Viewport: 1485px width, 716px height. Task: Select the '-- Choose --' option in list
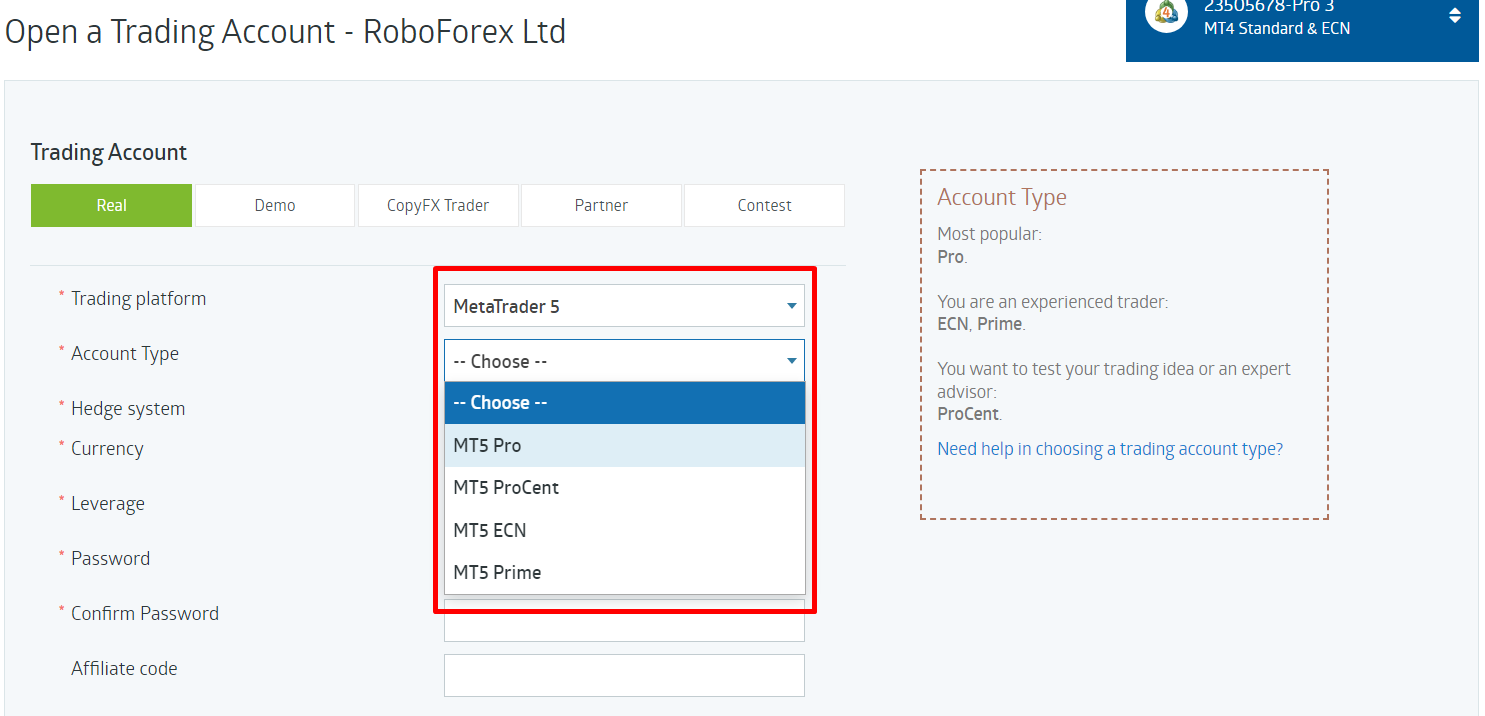624,403
